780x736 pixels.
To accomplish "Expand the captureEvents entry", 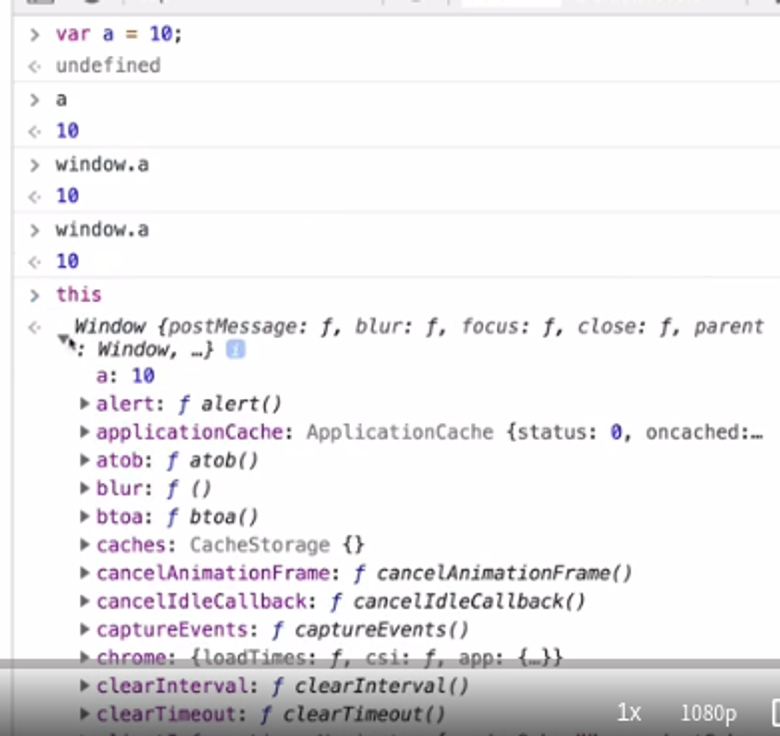I will pos(85,630).
